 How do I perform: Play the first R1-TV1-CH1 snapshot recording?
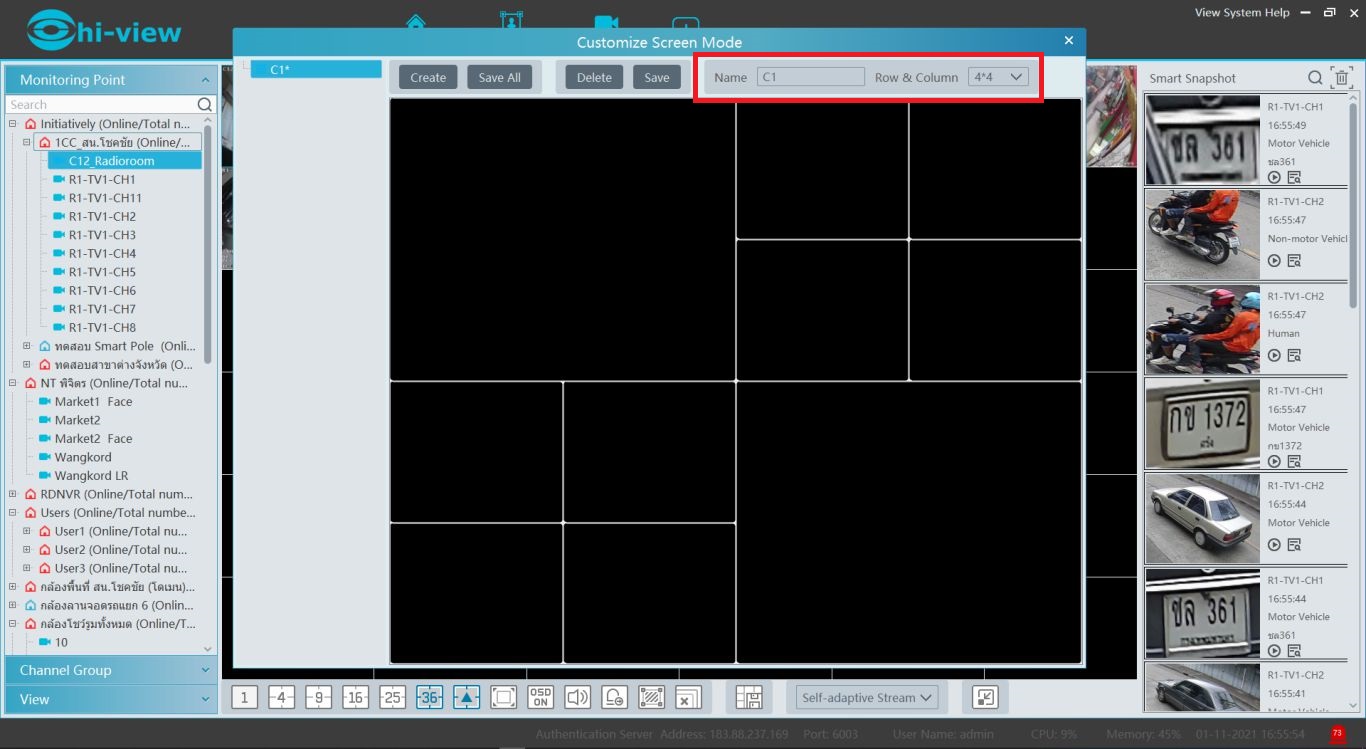coord(1274,177)
